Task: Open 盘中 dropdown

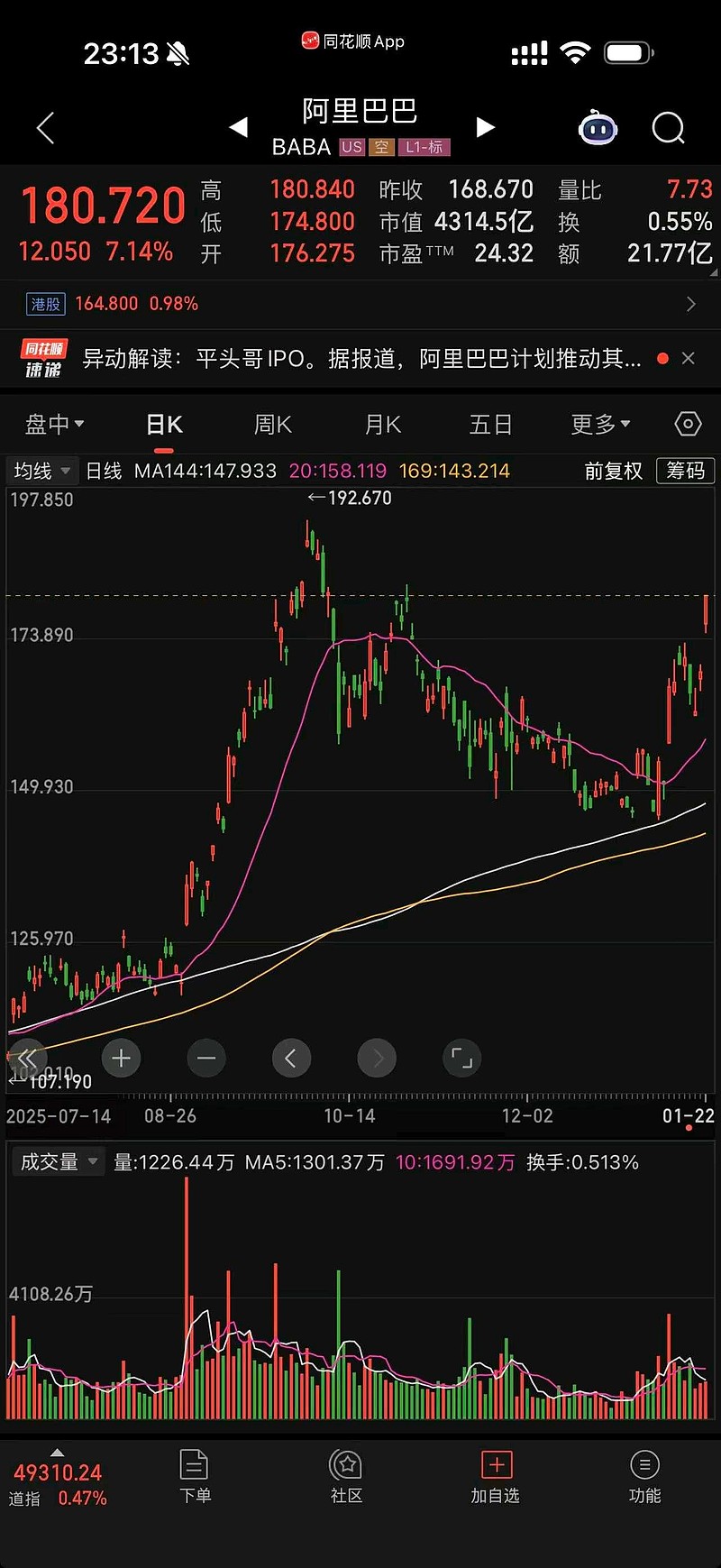Action: 54,424
